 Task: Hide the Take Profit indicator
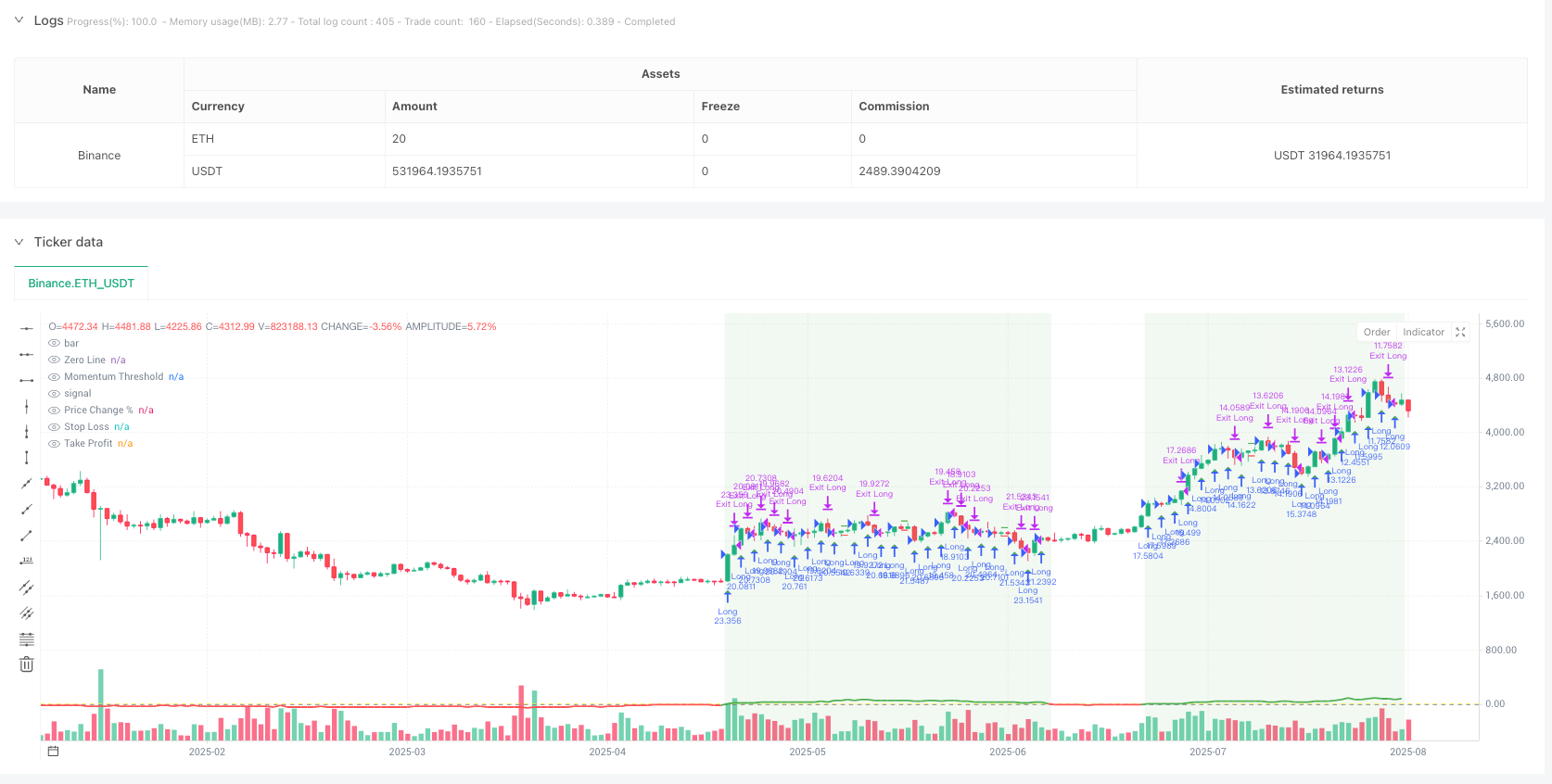54,444
